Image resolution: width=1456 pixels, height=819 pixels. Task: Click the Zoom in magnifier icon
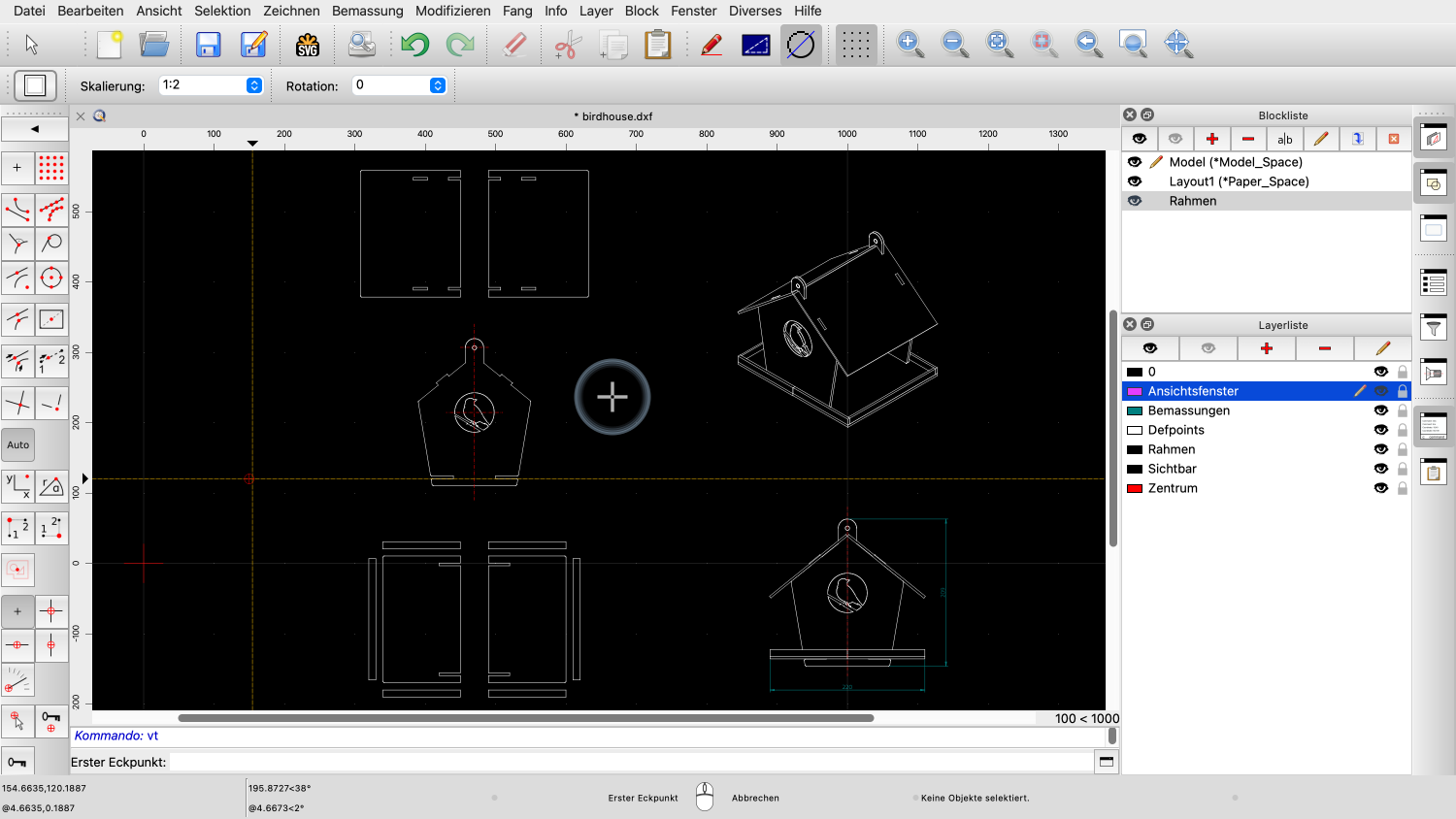click(910, 44)
